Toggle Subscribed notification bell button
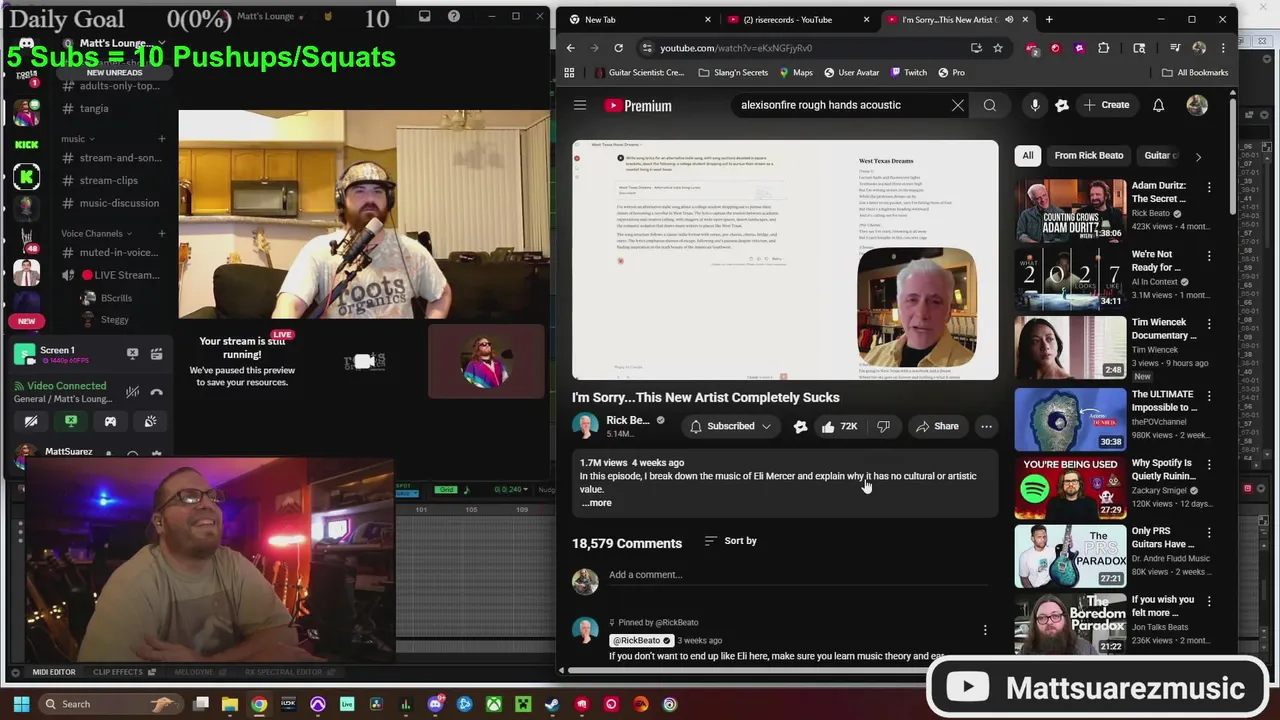The height and width of the screenshot is (720, 1280). tap(731, 427)
